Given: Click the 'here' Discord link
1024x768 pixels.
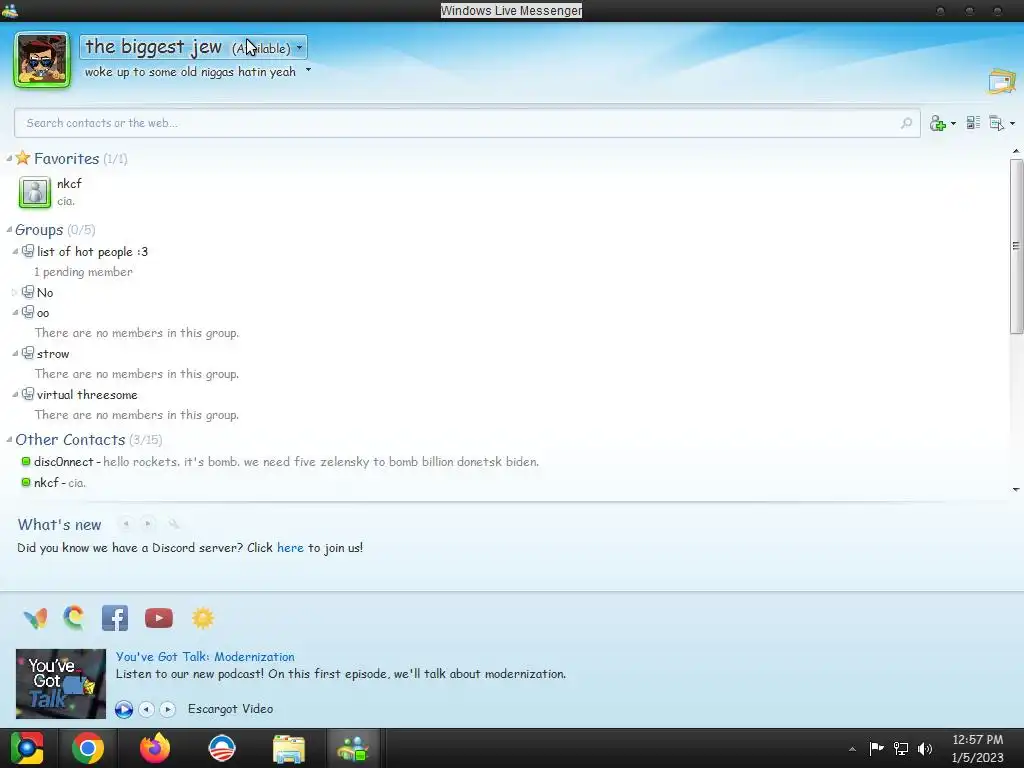Looking at the screenshot, I should coord(290,547).
